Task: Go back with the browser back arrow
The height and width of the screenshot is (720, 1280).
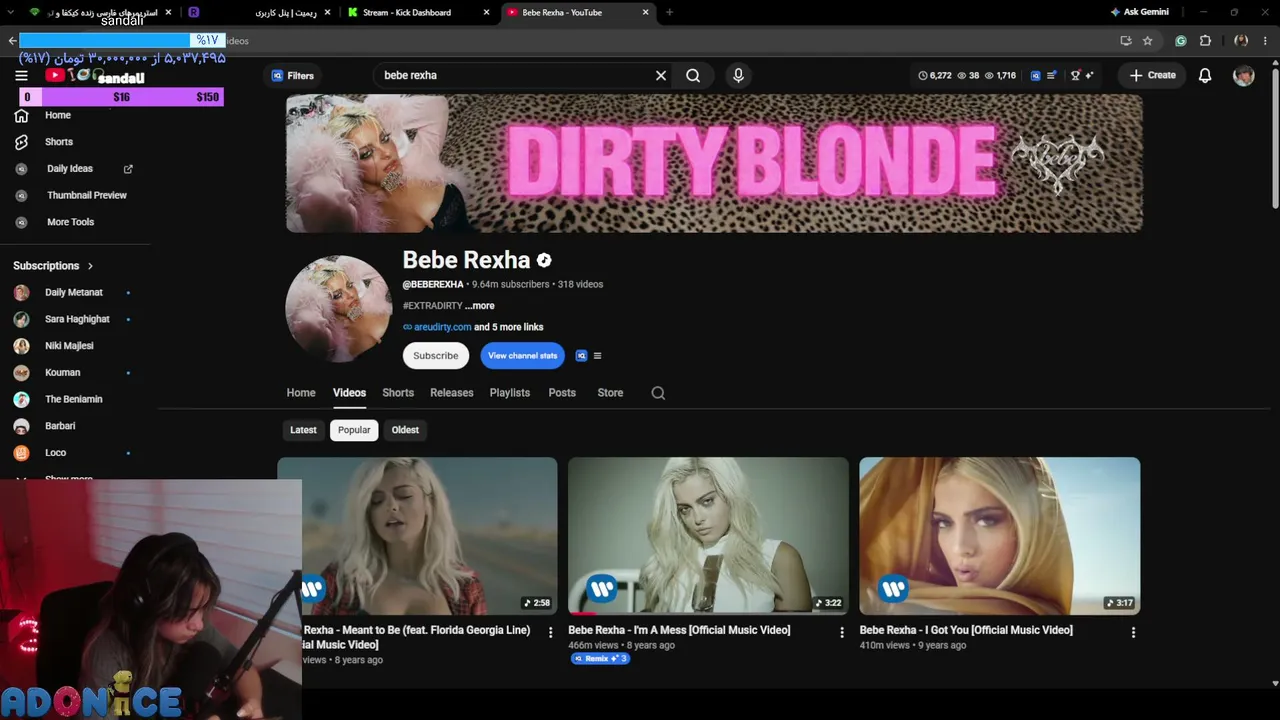Action: 12,41
